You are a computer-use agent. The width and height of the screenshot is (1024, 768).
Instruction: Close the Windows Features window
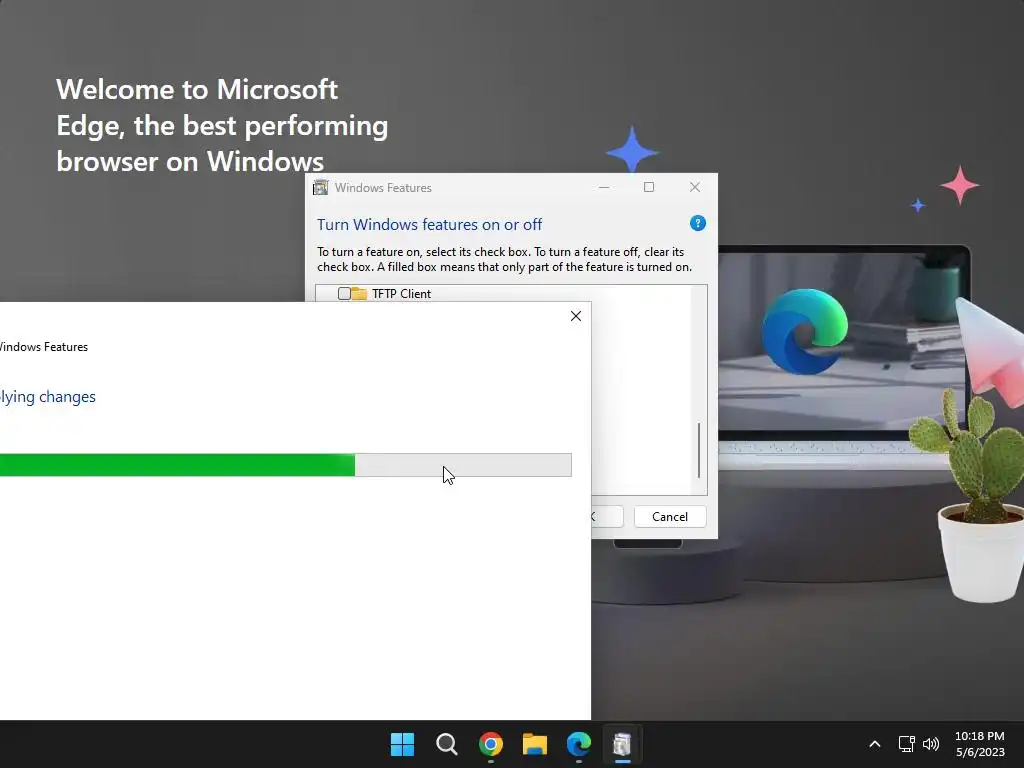pos(695,187)
